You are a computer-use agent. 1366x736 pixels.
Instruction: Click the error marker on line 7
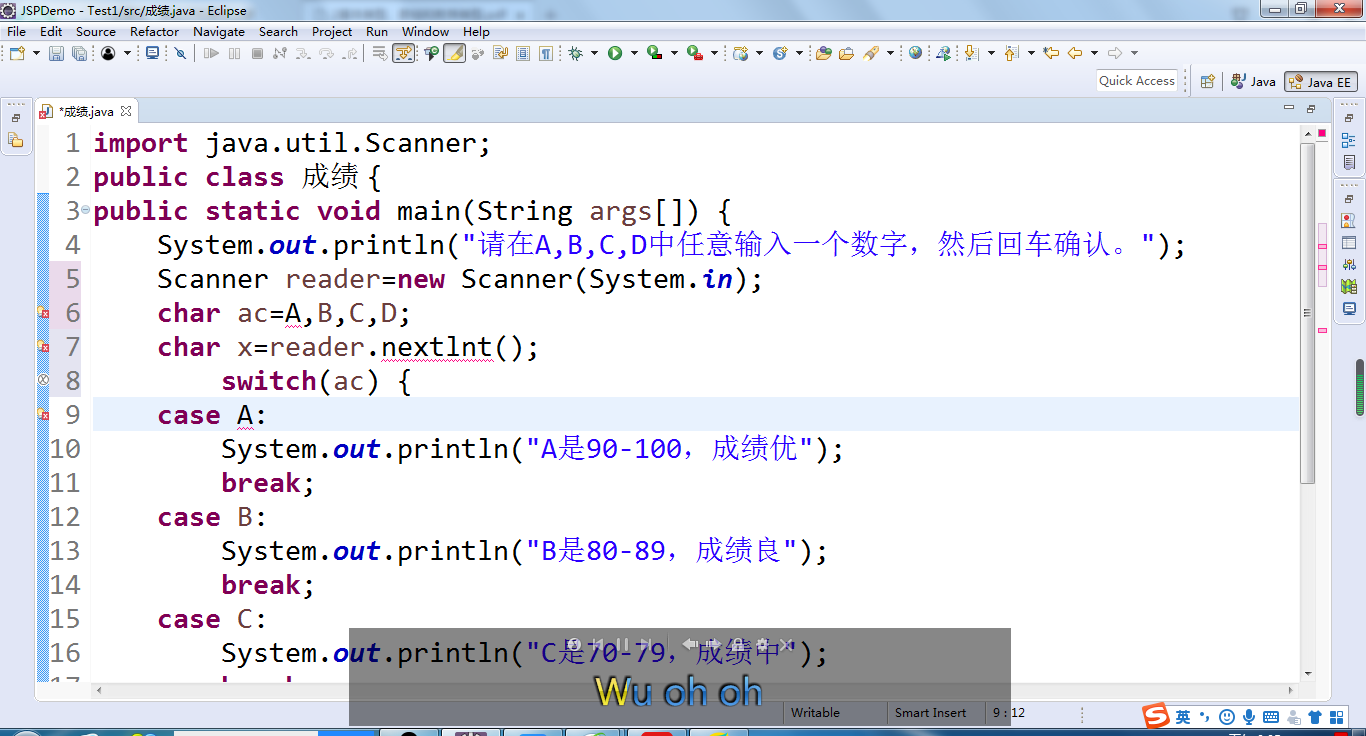point(43,347)
